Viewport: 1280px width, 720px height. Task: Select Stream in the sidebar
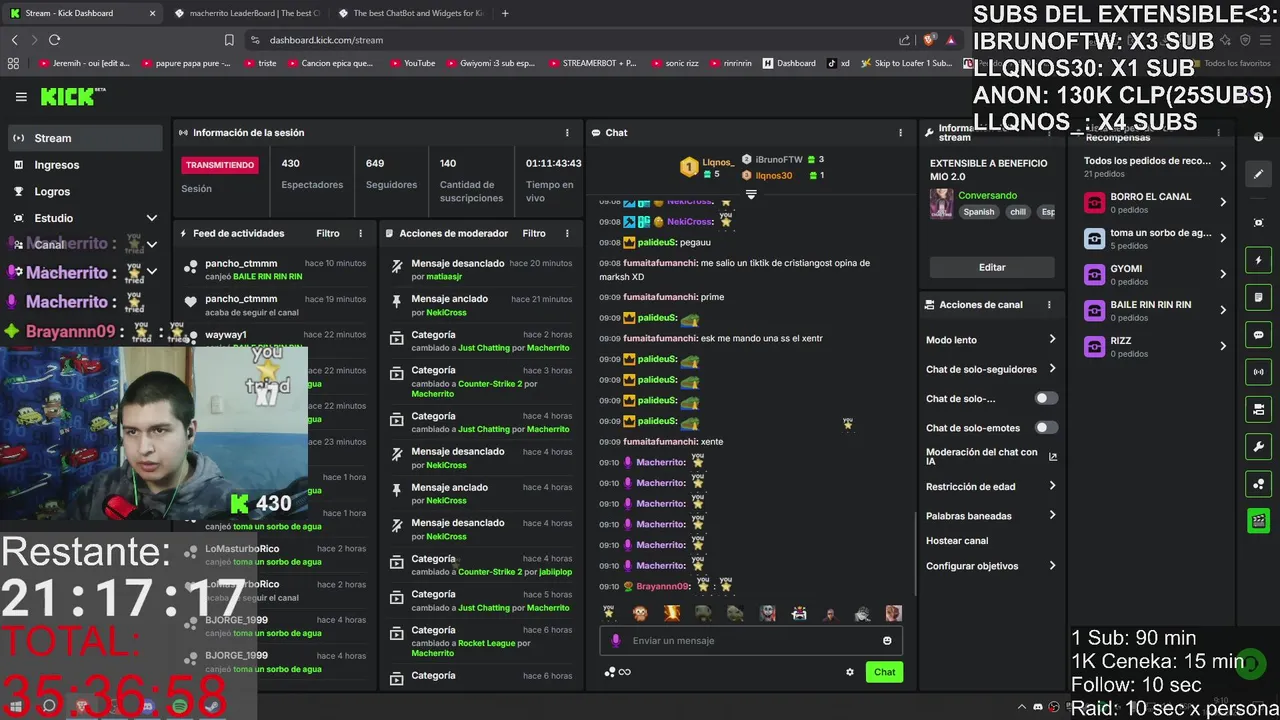coord(84,138)
